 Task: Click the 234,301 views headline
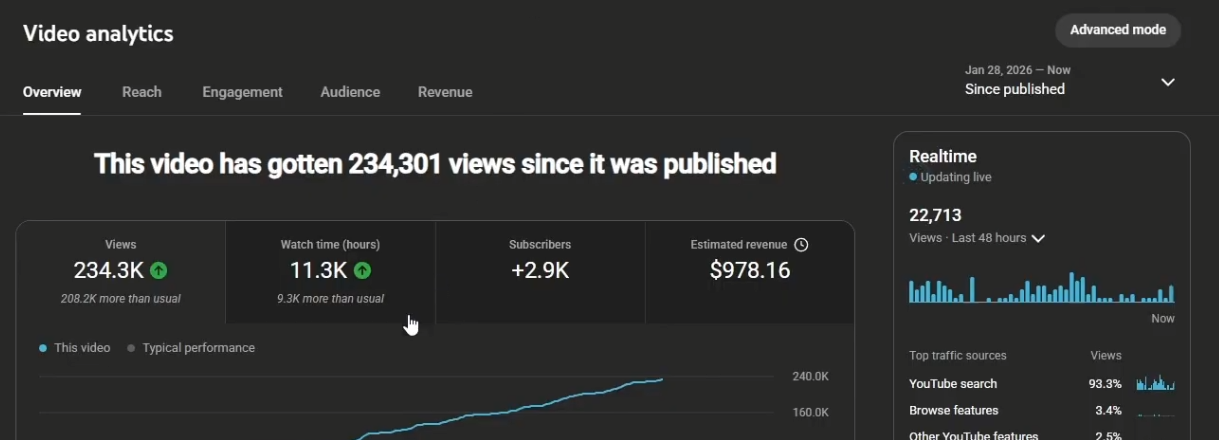[x=435, y=164]
